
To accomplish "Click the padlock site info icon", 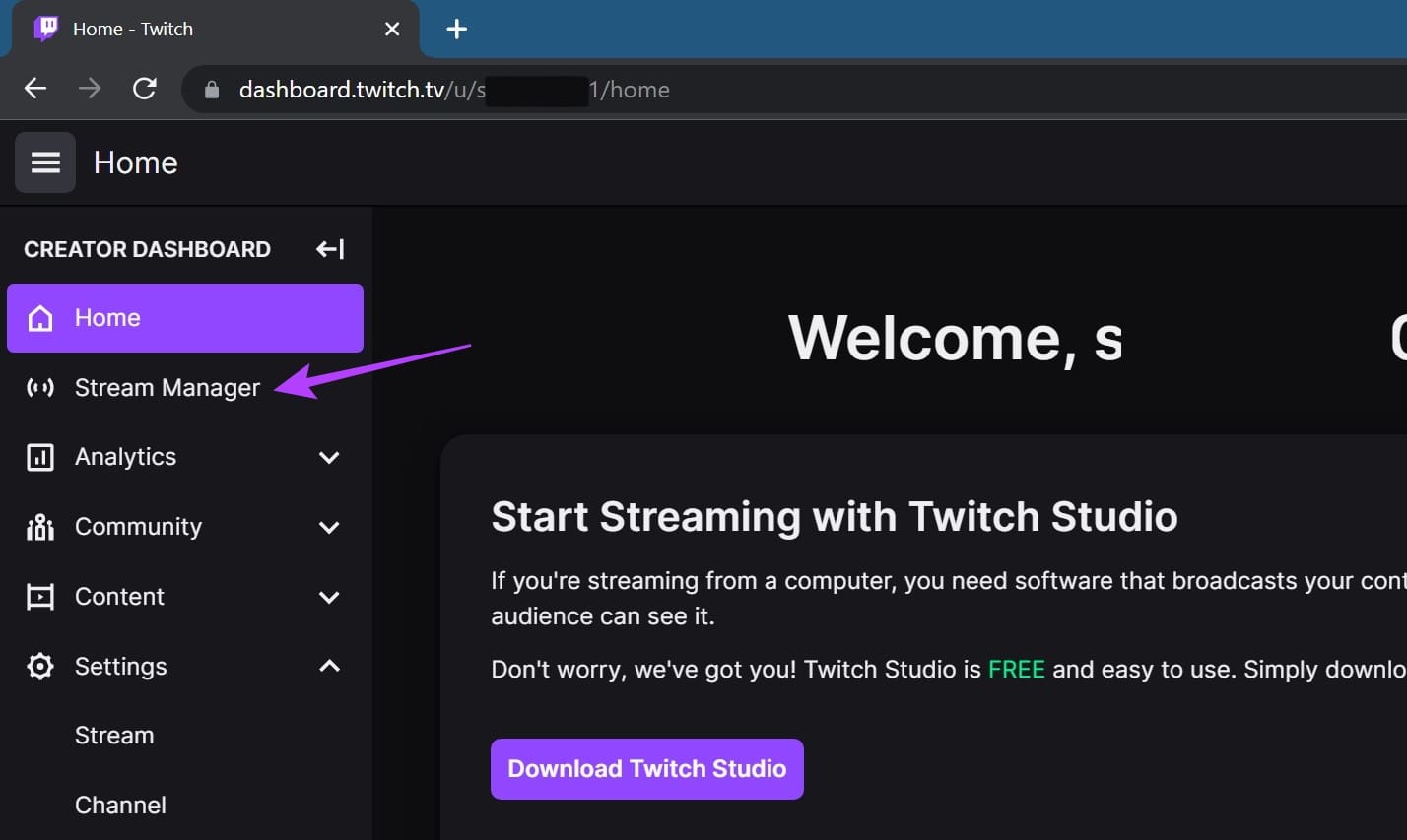I will (x=211, y=90).
